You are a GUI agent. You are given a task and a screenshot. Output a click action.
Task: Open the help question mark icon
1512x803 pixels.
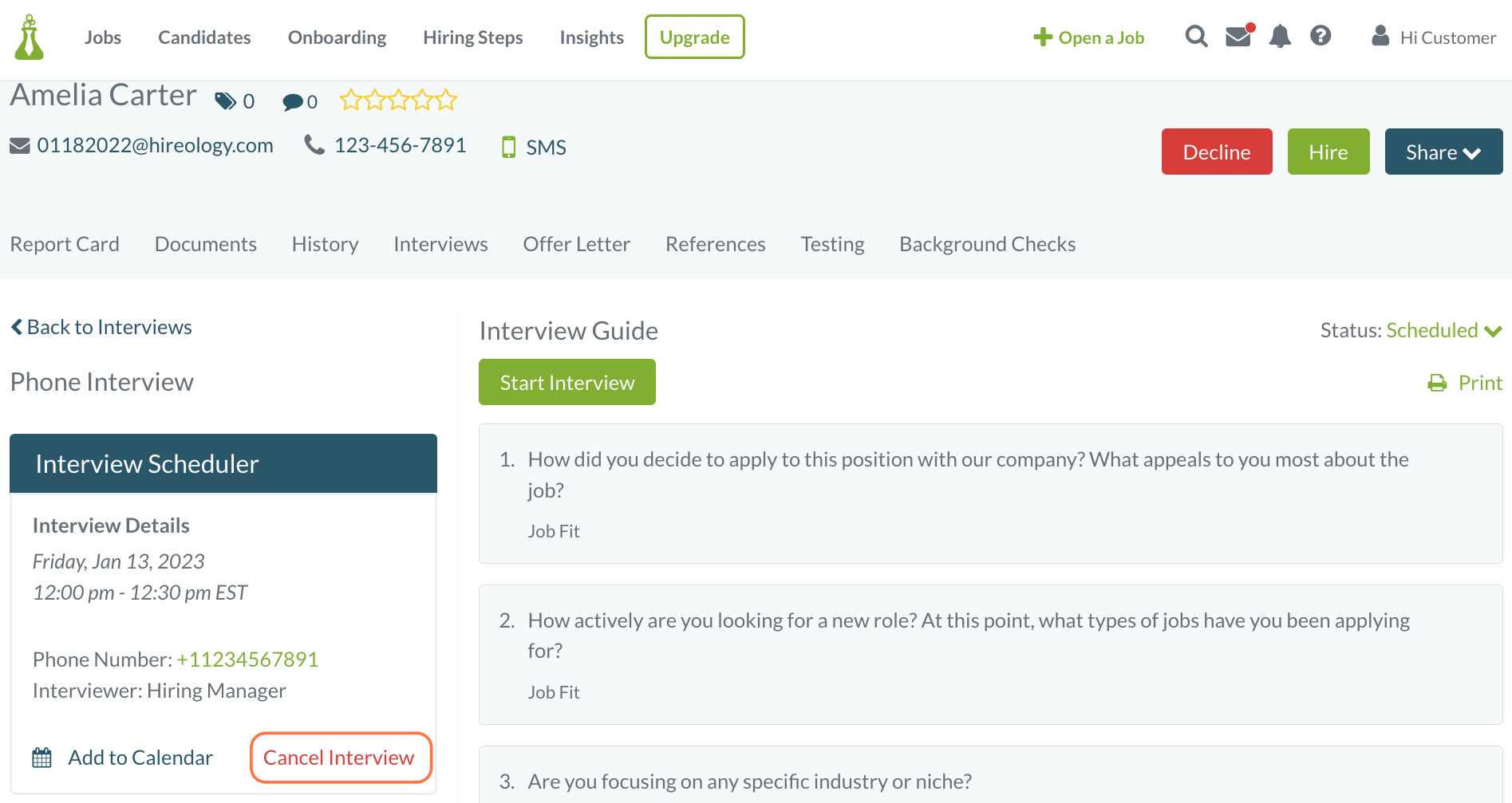pyautogui.click(x=1321, y=36)
